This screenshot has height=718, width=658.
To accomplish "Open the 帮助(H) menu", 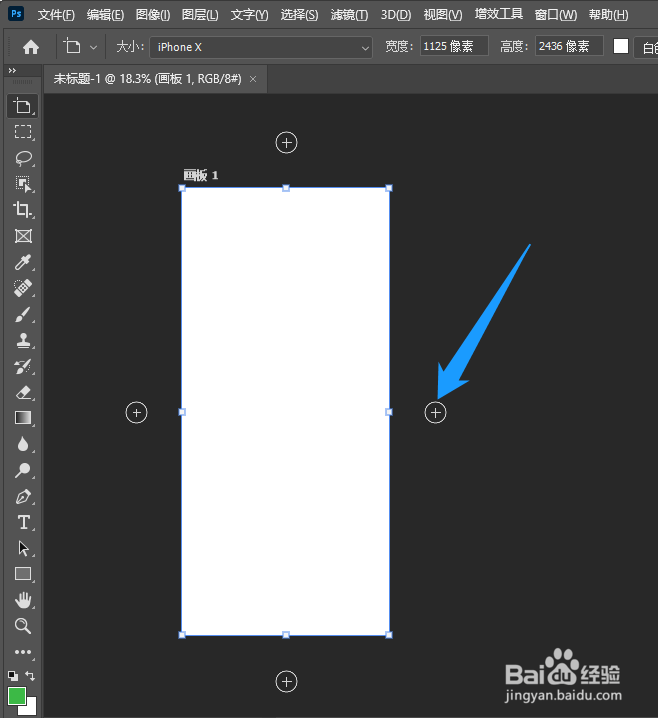I will tap(609, 15).
